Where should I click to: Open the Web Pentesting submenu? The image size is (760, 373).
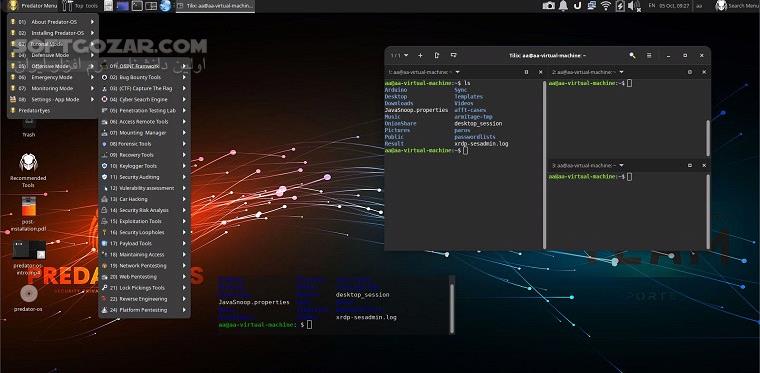[144, 277]
